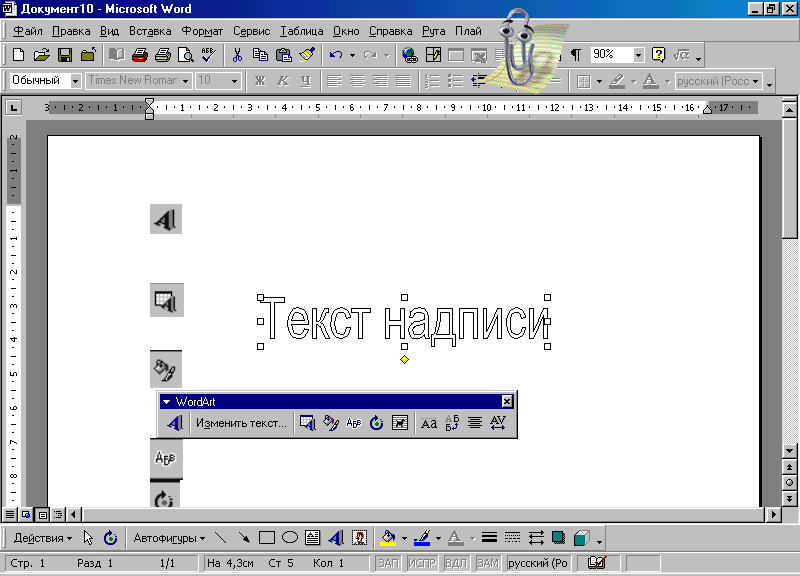The image size is (800, 576).
Task: Expand the borders dropdown arrow
Action: click(599, 81)
